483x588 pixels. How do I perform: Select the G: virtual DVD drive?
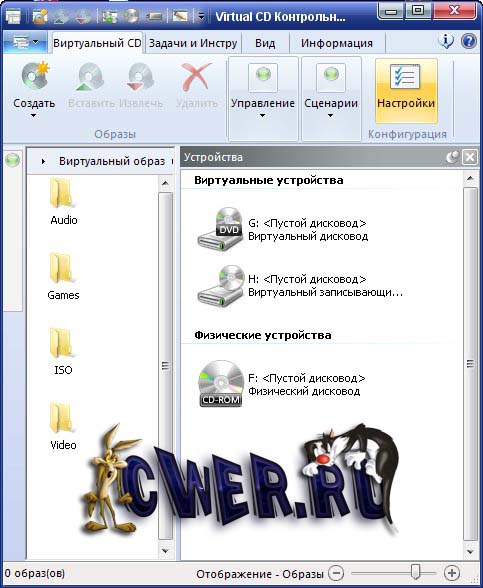click(283, 229)
